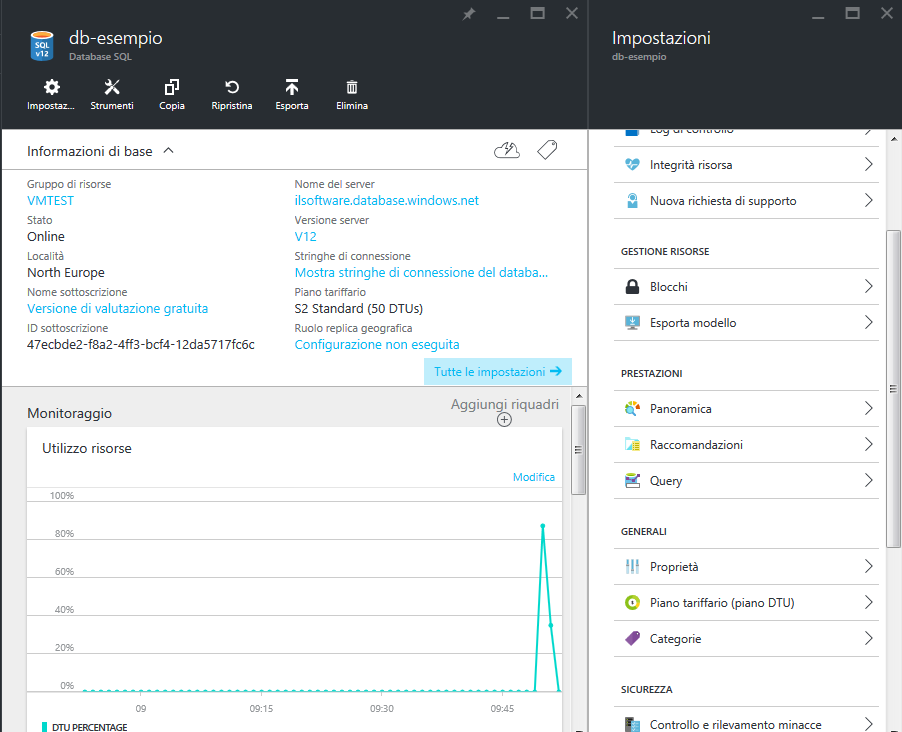Image resolution: width=902 pixels, height=732 pixels.
Task: Open the Blocchi settings entry
Action: point(746,287)
